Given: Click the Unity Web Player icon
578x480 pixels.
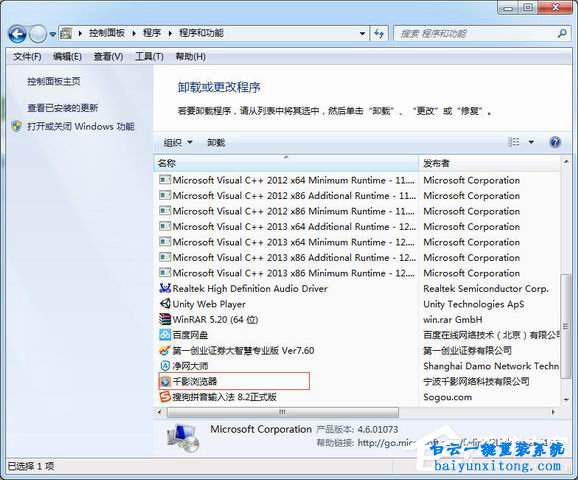Looking at the screenshot, I should click(165, 304).
